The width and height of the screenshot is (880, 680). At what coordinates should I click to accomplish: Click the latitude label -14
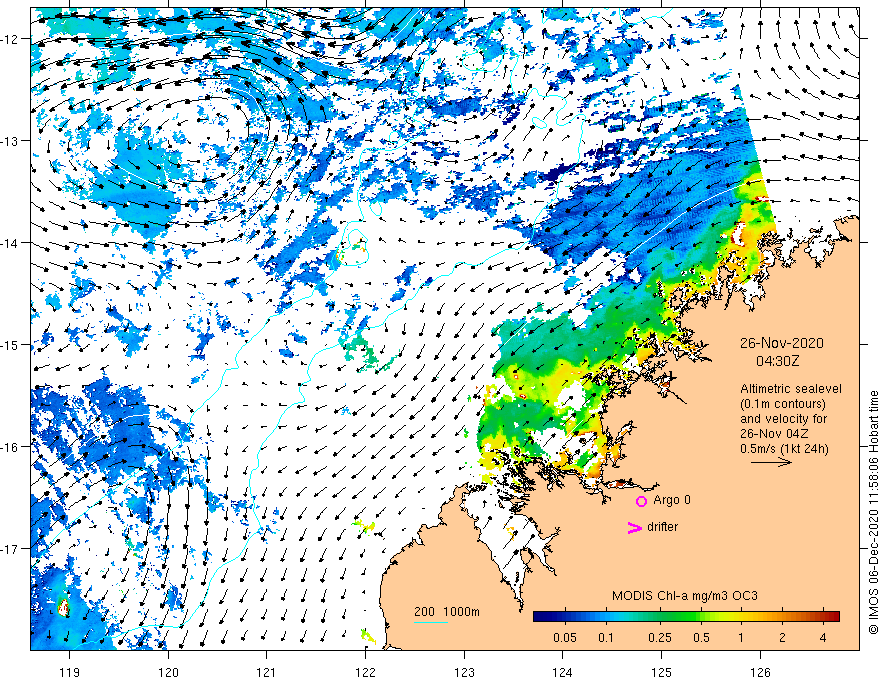click(x=10, y=243)
